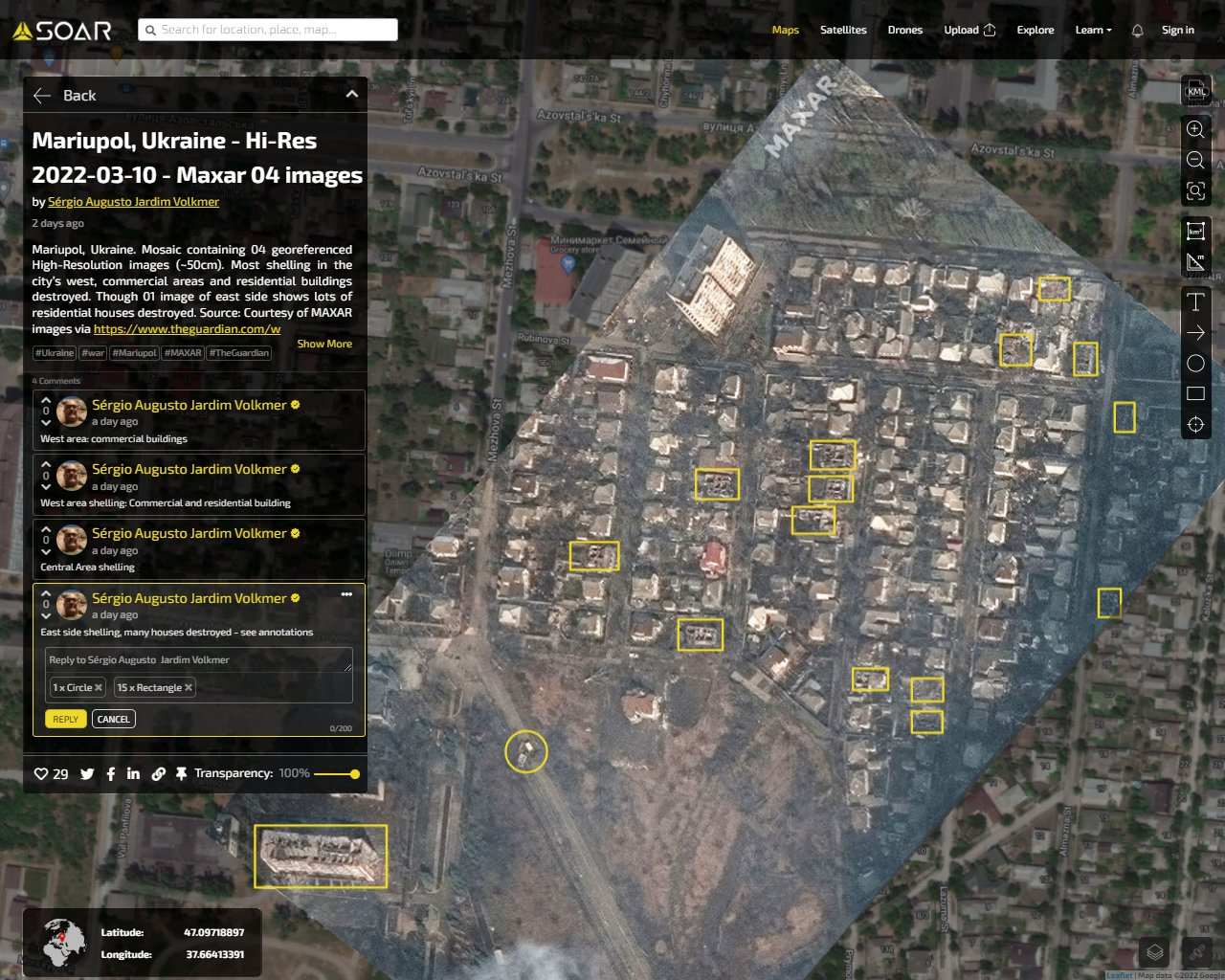Open the layers button at bottom right

[1155, 951]
